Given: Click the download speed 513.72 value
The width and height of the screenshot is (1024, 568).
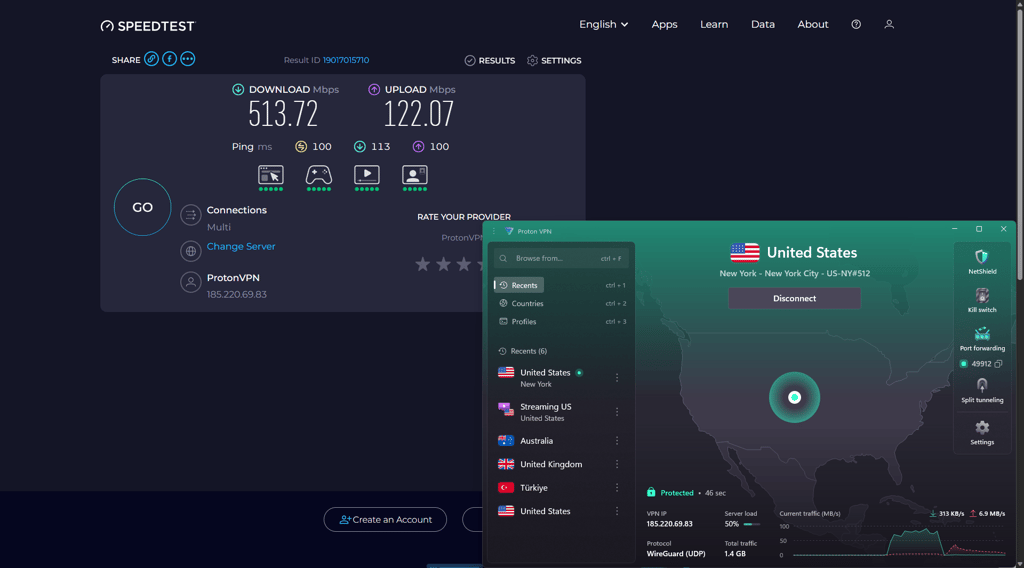Looking at the screenshot, I should pyautogui.click(x=283, y=114).
